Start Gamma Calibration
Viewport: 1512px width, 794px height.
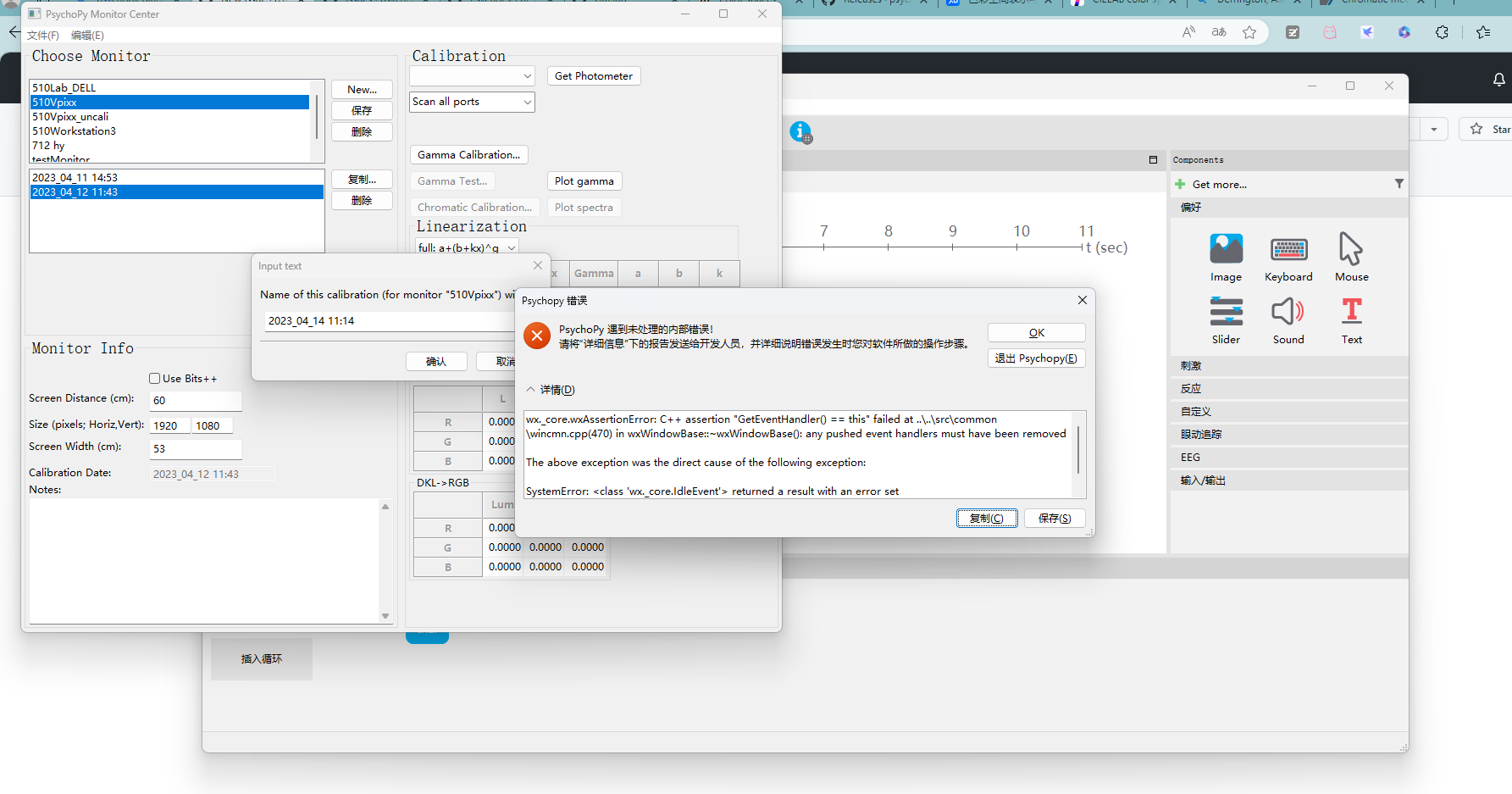pos(468,154)
